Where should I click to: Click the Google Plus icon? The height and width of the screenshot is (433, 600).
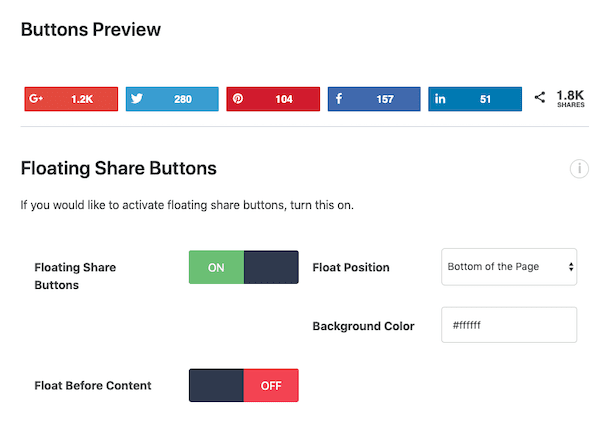click(x=36, y=99)
